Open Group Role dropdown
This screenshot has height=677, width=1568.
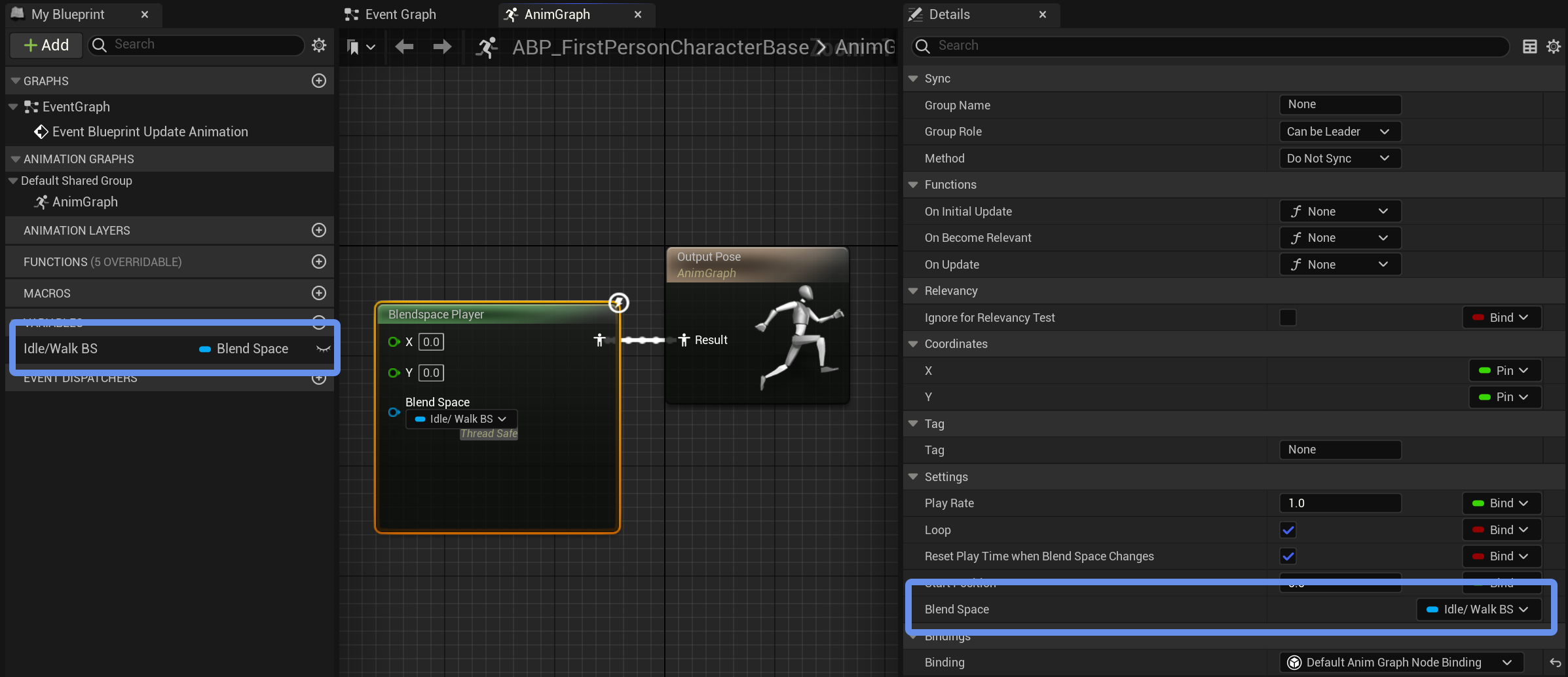coord(1340,132)
